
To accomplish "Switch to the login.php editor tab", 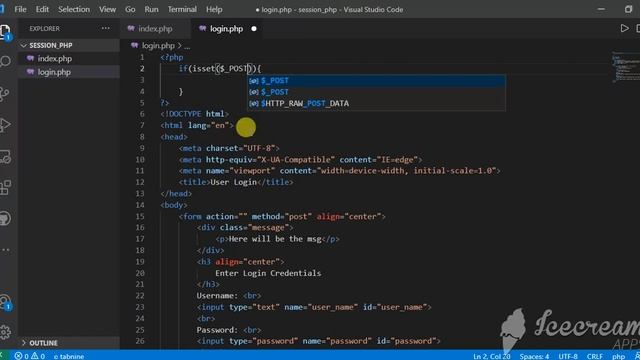I will point(226,29).
